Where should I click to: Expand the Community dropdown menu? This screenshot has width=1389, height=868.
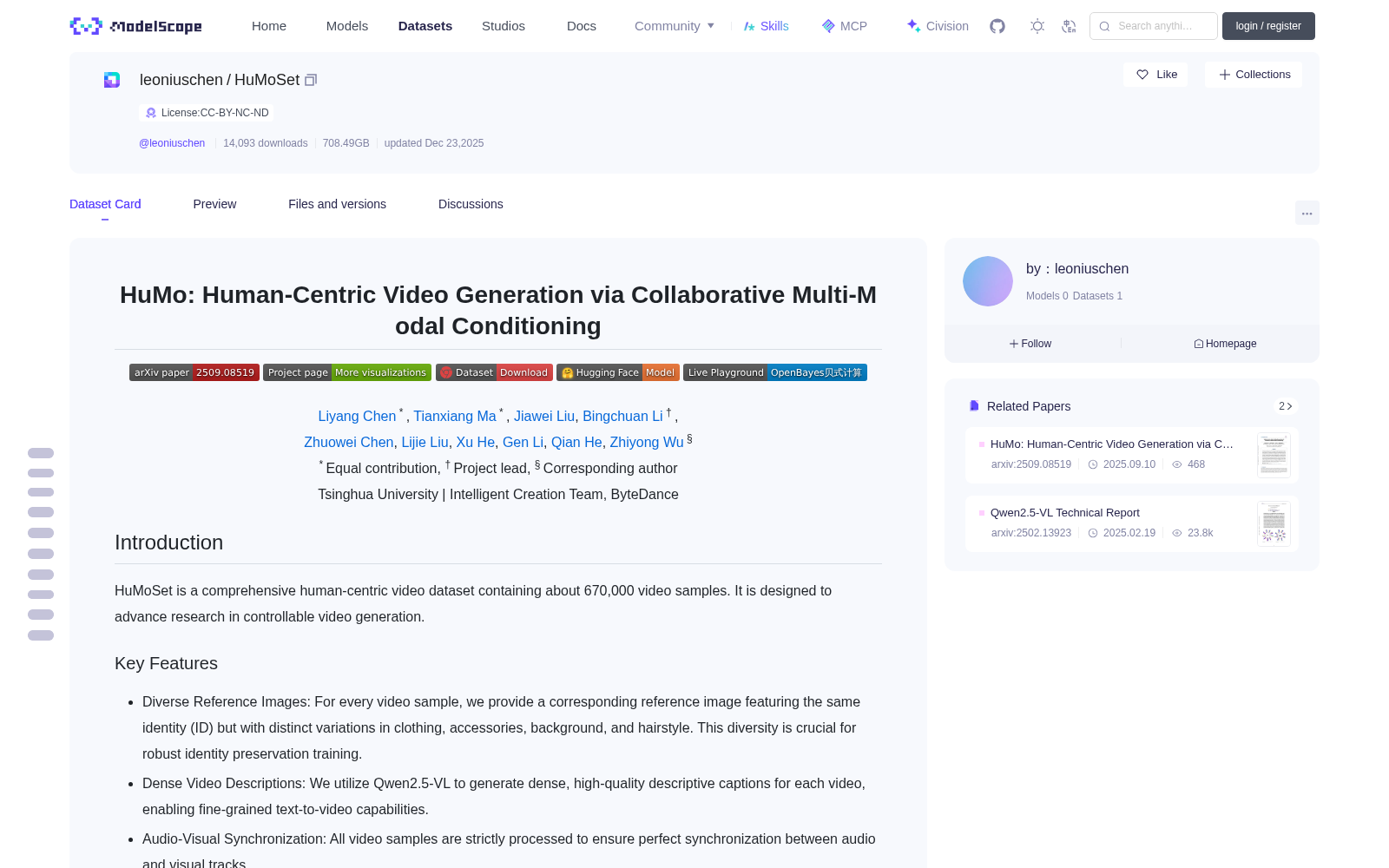(x=675, y=26)
